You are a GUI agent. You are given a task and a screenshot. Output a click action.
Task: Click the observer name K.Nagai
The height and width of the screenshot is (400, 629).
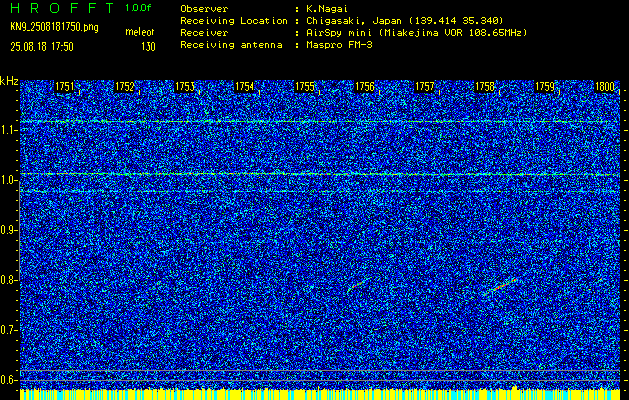[327, 8]
